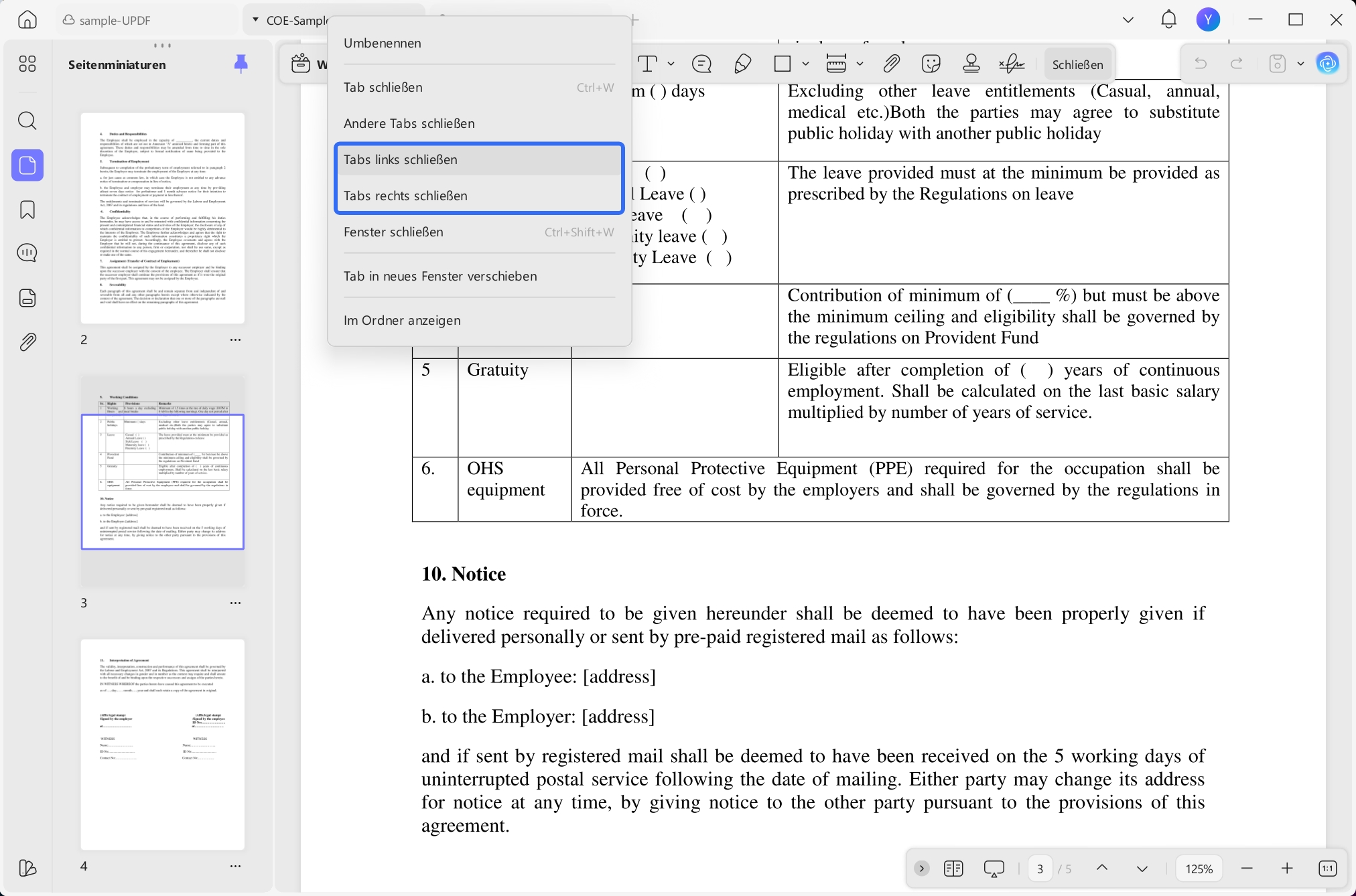Choose Im Ordner anzeigen
The height and width of the screenshot is (896, 1356).
coord(480,321)
